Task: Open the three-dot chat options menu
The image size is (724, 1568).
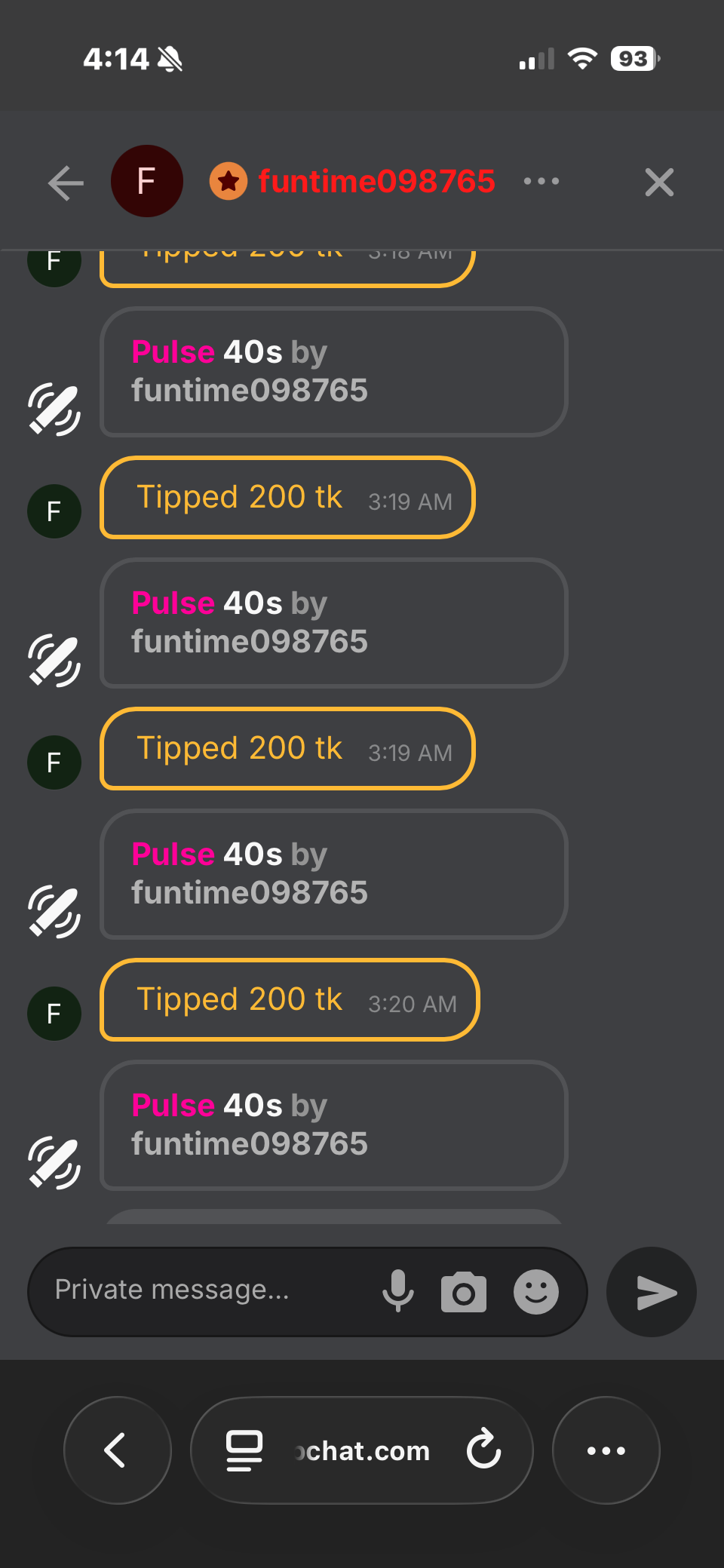Action: tap(541, 181)
